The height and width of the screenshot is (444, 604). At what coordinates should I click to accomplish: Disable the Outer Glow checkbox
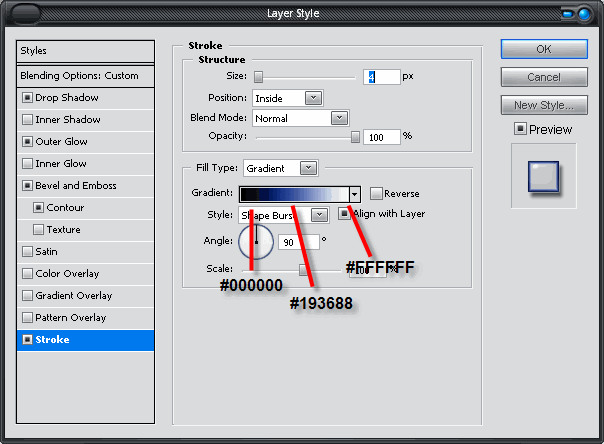27,142
